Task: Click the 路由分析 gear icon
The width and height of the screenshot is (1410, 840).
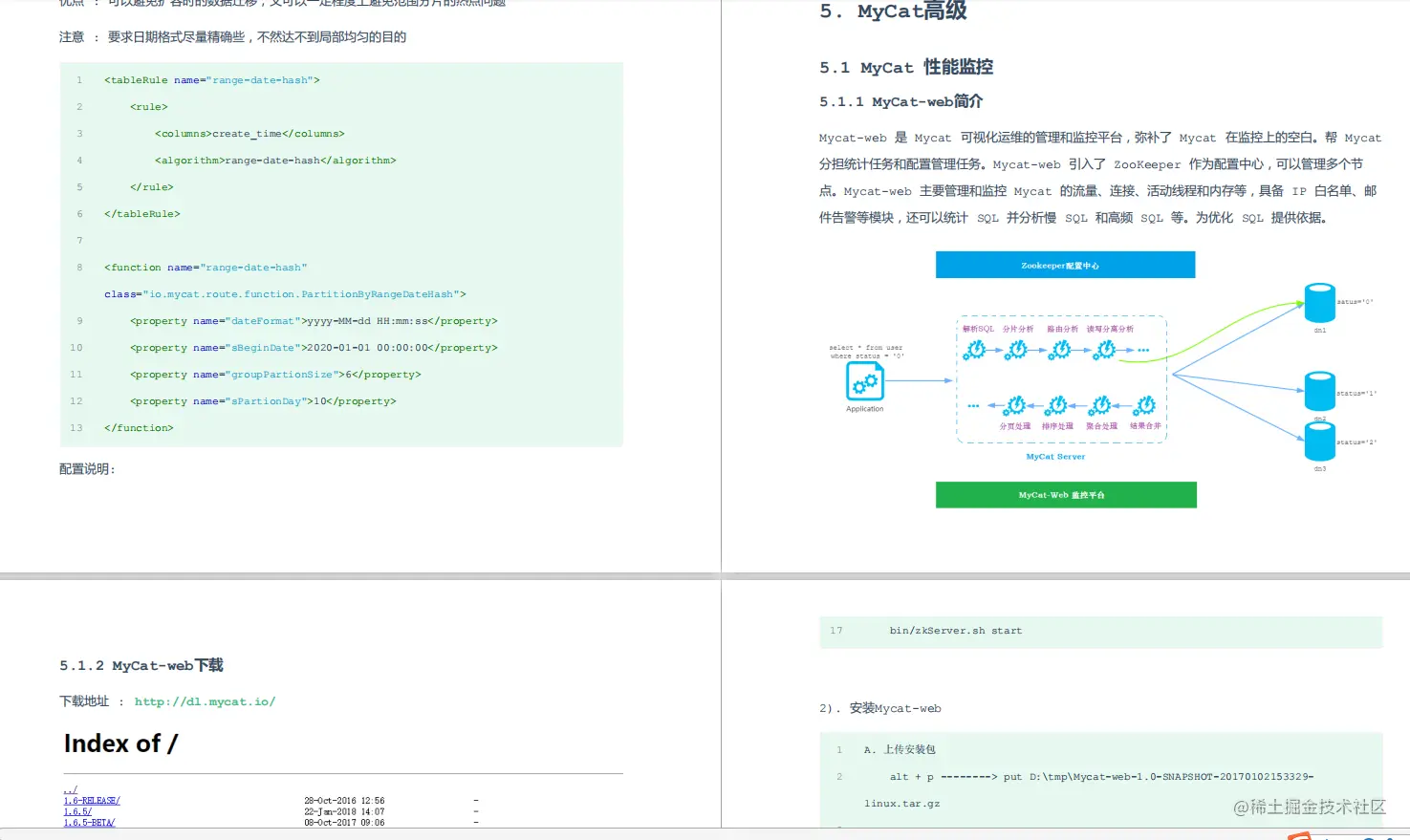Action: pyautogui.click(x=1061, y=349)
